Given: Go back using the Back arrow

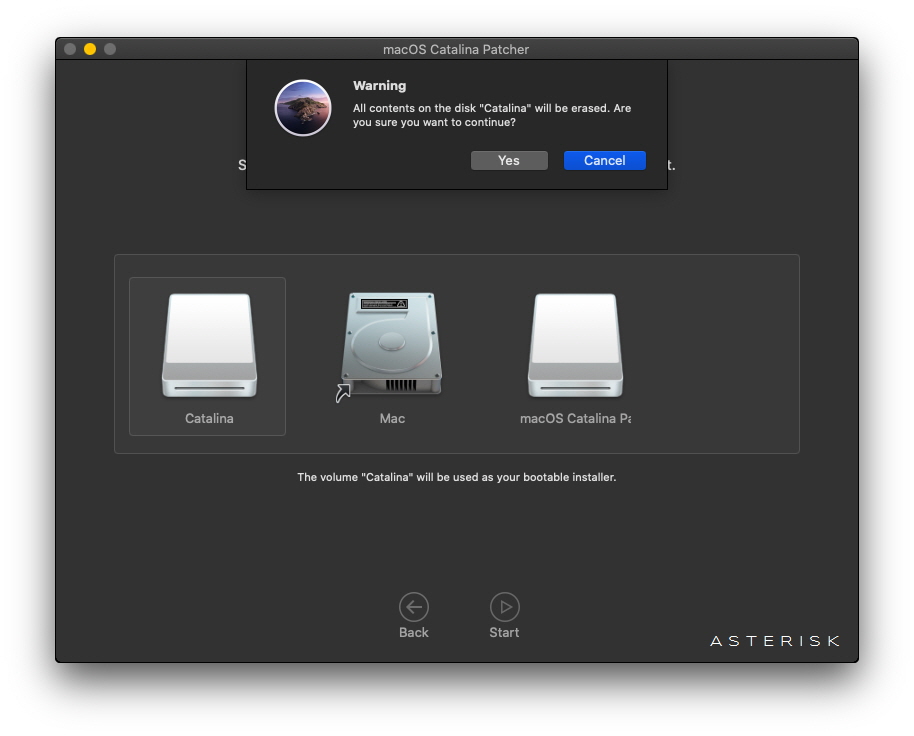Looking at the screenshot, I should point(414,607).
